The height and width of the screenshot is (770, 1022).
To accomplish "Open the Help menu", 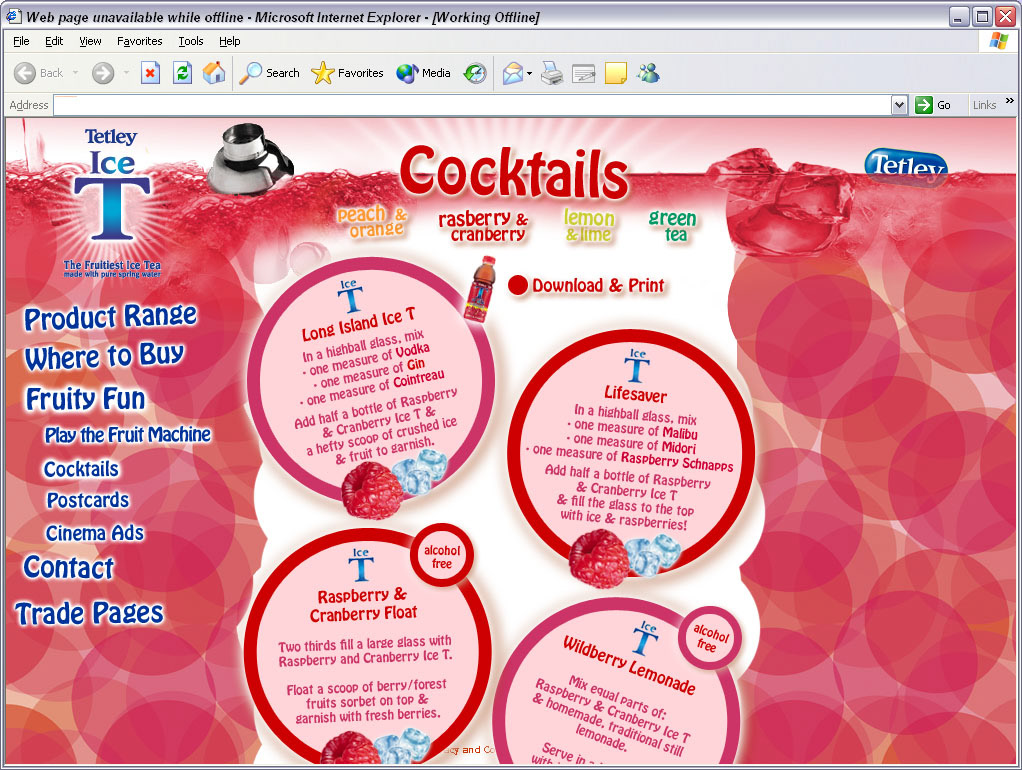I will click(229, 41).
